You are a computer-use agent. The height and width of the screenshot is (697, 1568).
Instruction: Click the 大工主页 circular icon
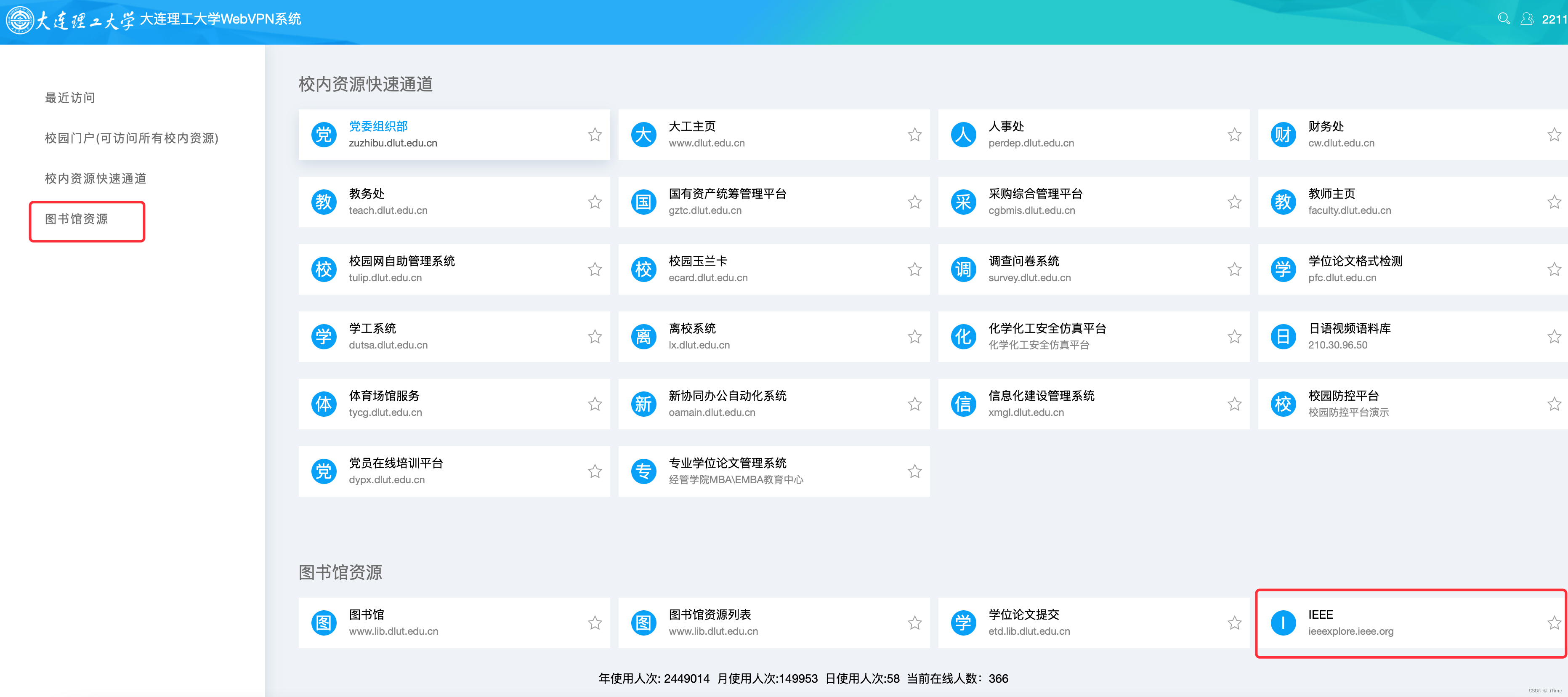tap(643, 135)
